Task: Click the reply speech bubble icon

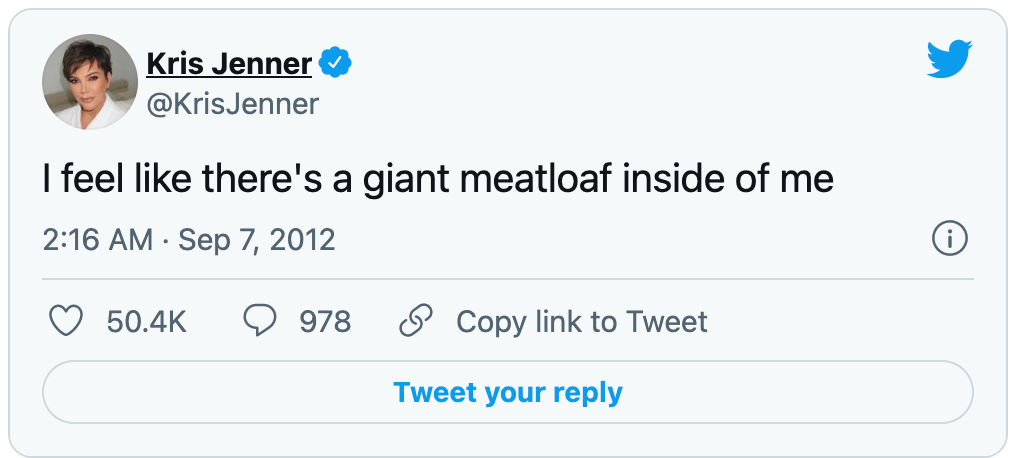Action: (x=260, y=321)
